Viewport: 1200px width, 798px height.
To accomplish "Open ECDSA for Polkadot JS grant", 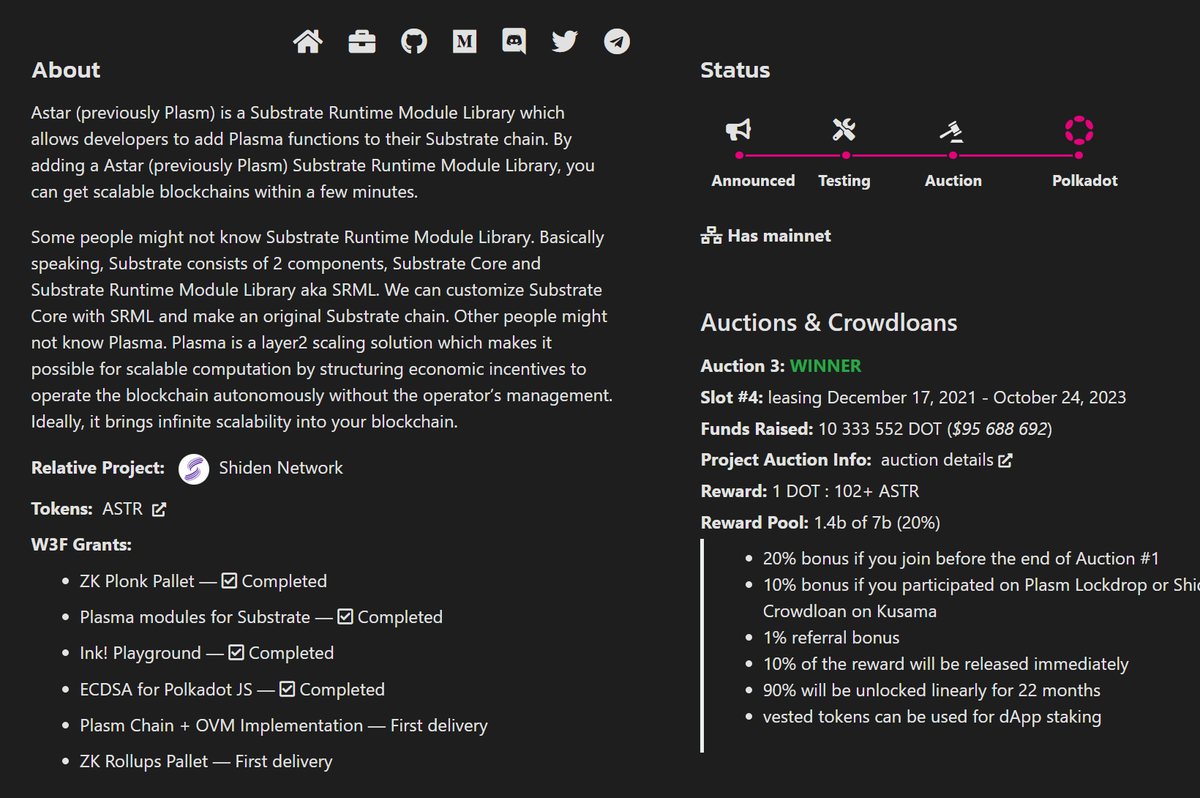I will (166, 689).
